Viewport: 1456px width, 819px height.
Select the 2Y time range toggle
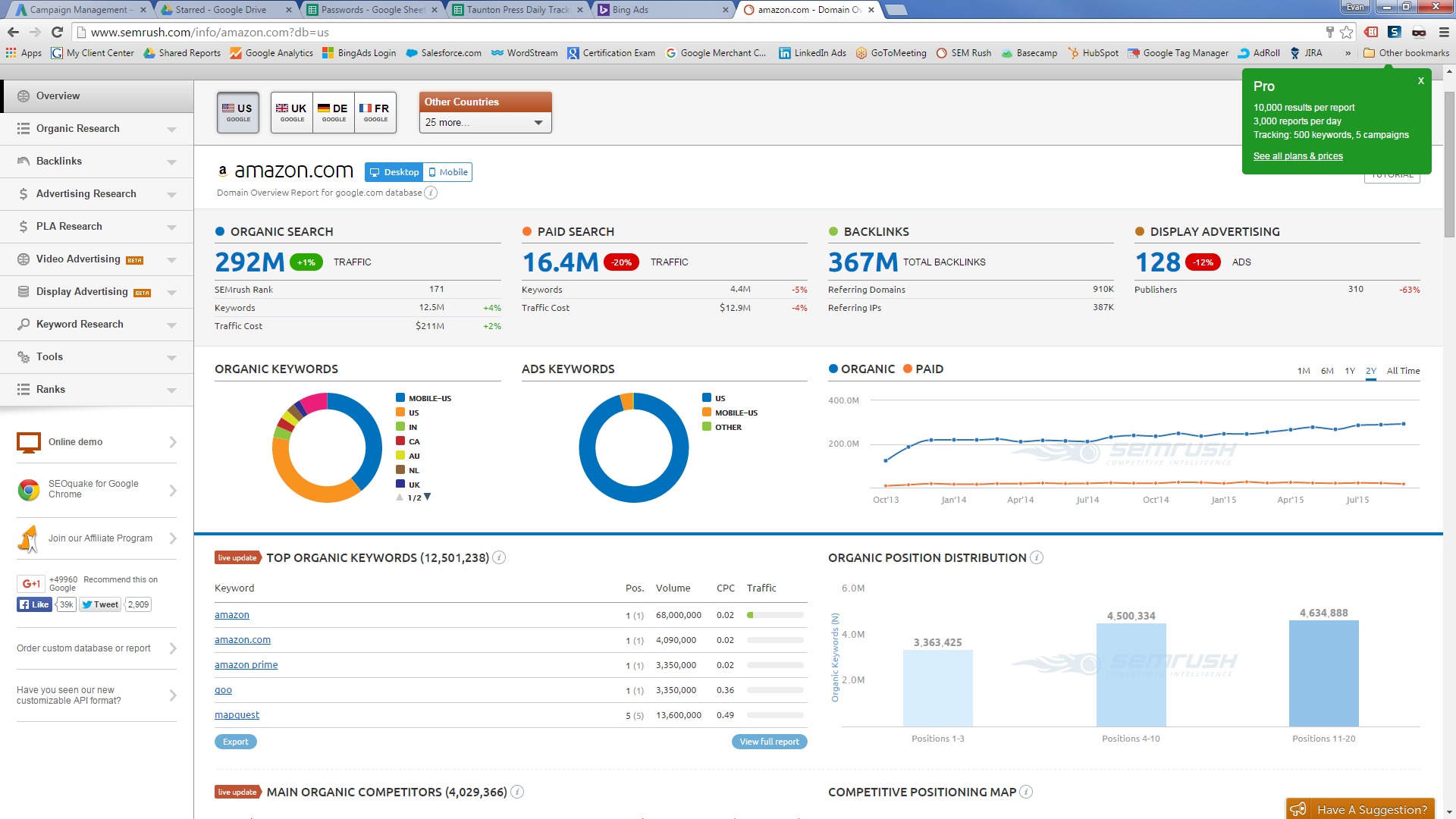click(1369, 371)
